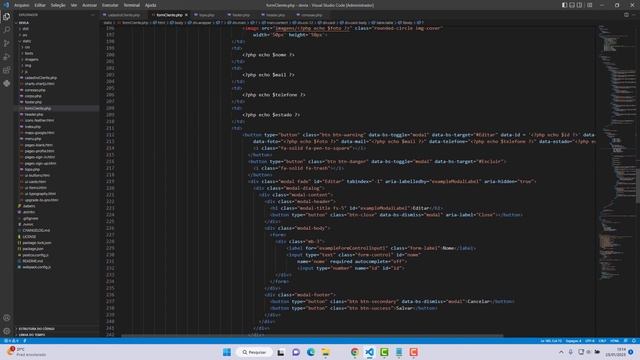The image size is (640, 360).
Task: Expand the css folder
Action: pos(26,47)
